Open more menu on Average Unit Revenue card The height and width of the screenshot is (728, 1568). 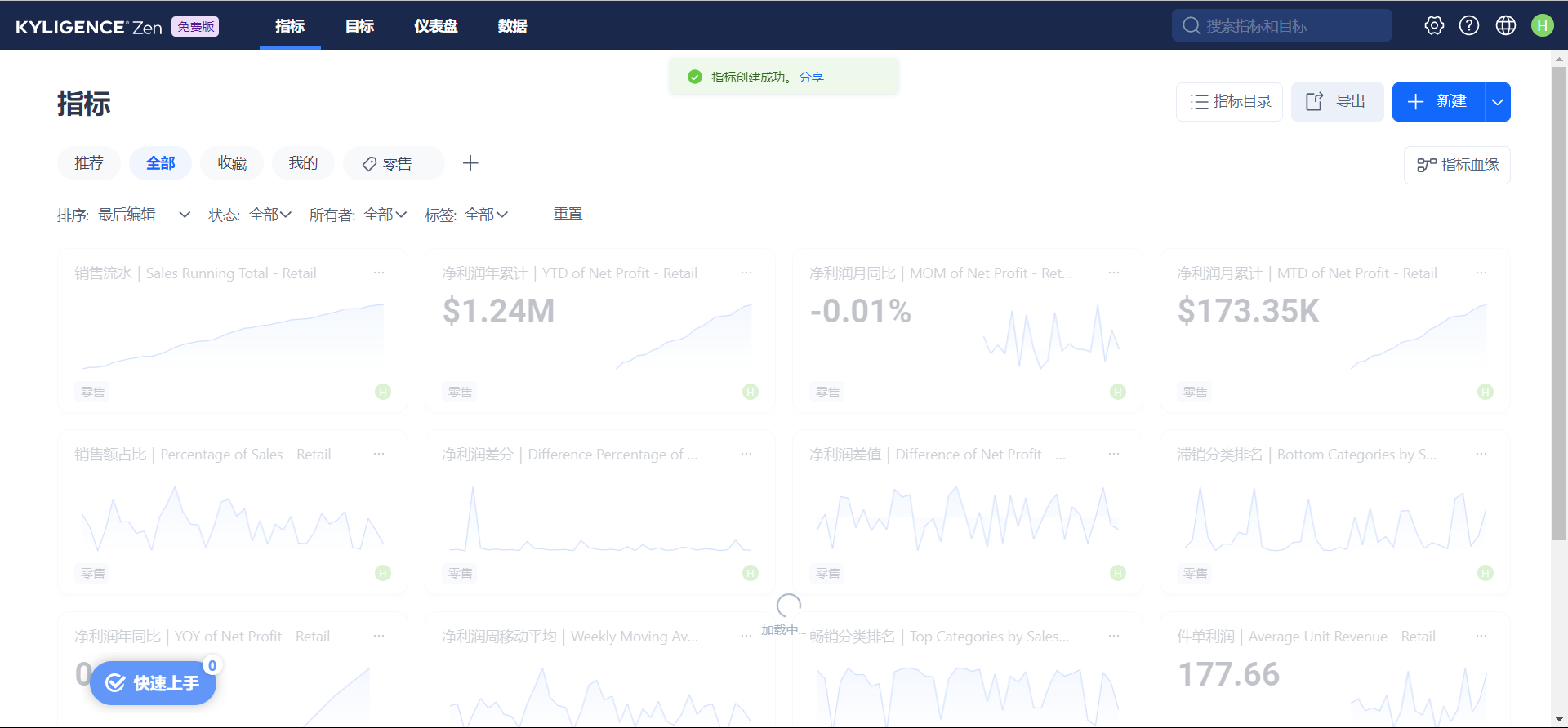(1481, 636)
